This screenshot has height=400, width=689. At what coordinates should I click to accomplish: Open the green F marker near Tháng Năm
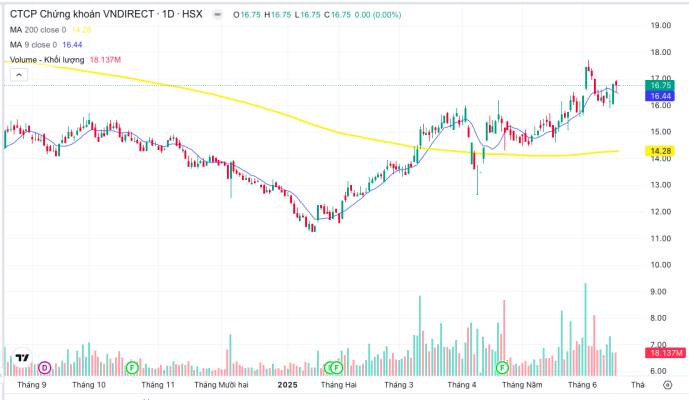pyautogui.click(x=502, y=367)
